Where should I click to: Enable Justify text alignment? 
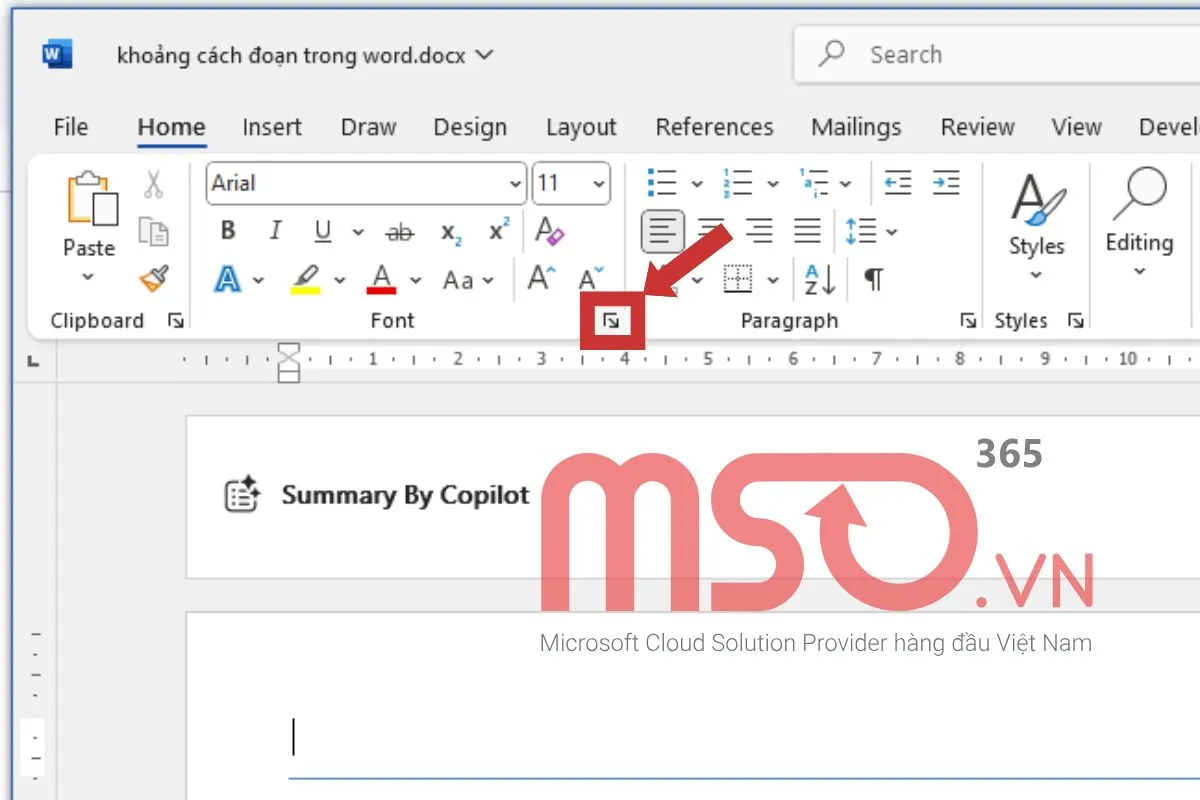[807, 232]
